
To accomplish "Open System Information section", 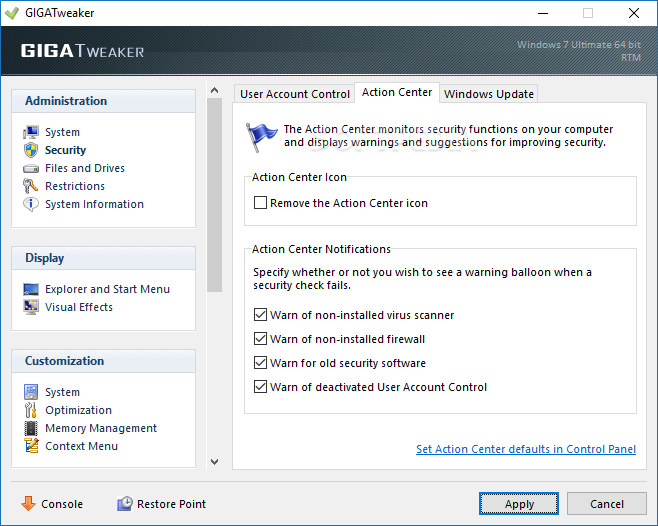I will pos(94,204).
